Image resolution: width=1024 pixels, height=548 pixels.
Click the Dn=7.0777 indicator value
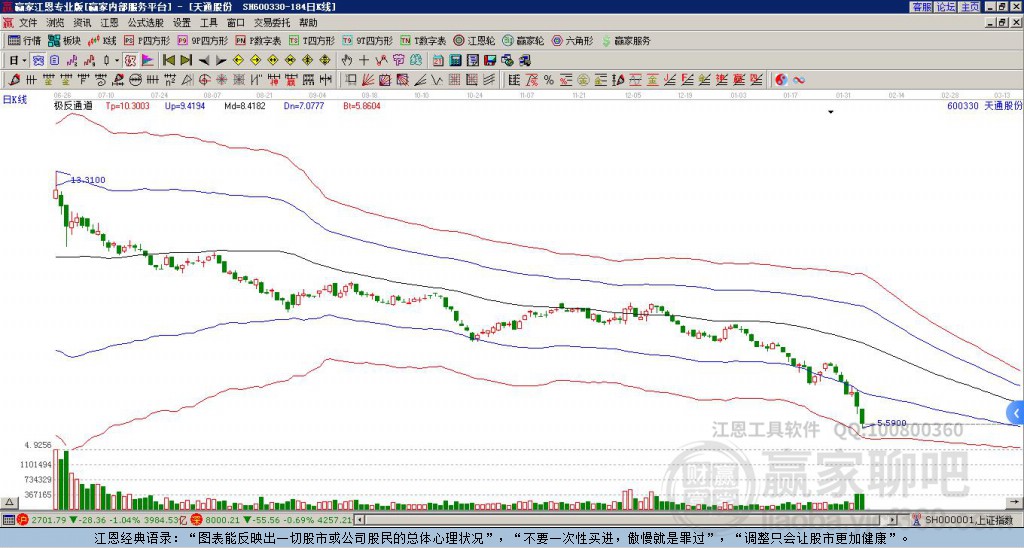304,105
